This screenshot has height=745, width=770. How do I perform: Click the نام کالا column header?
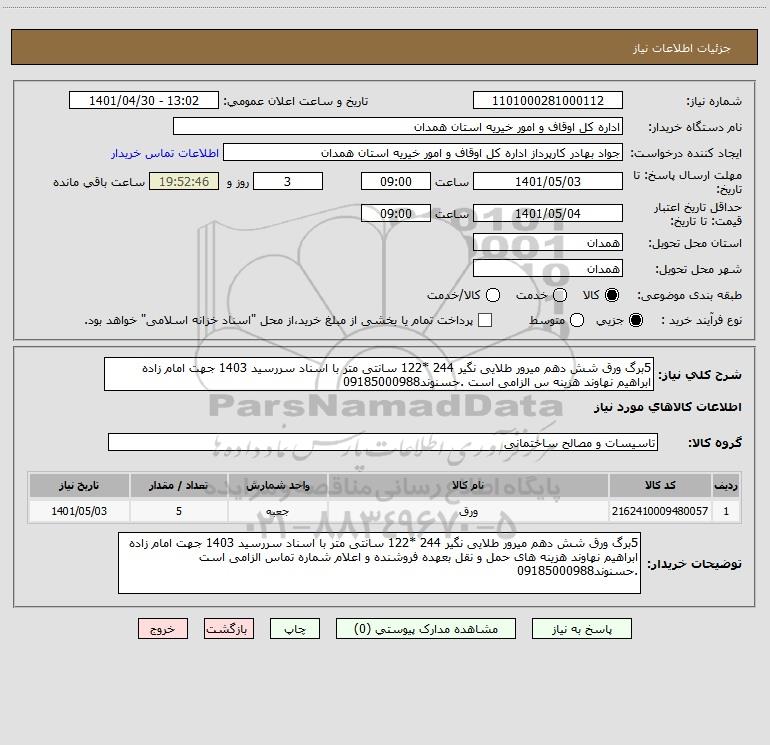pyautogui.click(x=468, y=486)
